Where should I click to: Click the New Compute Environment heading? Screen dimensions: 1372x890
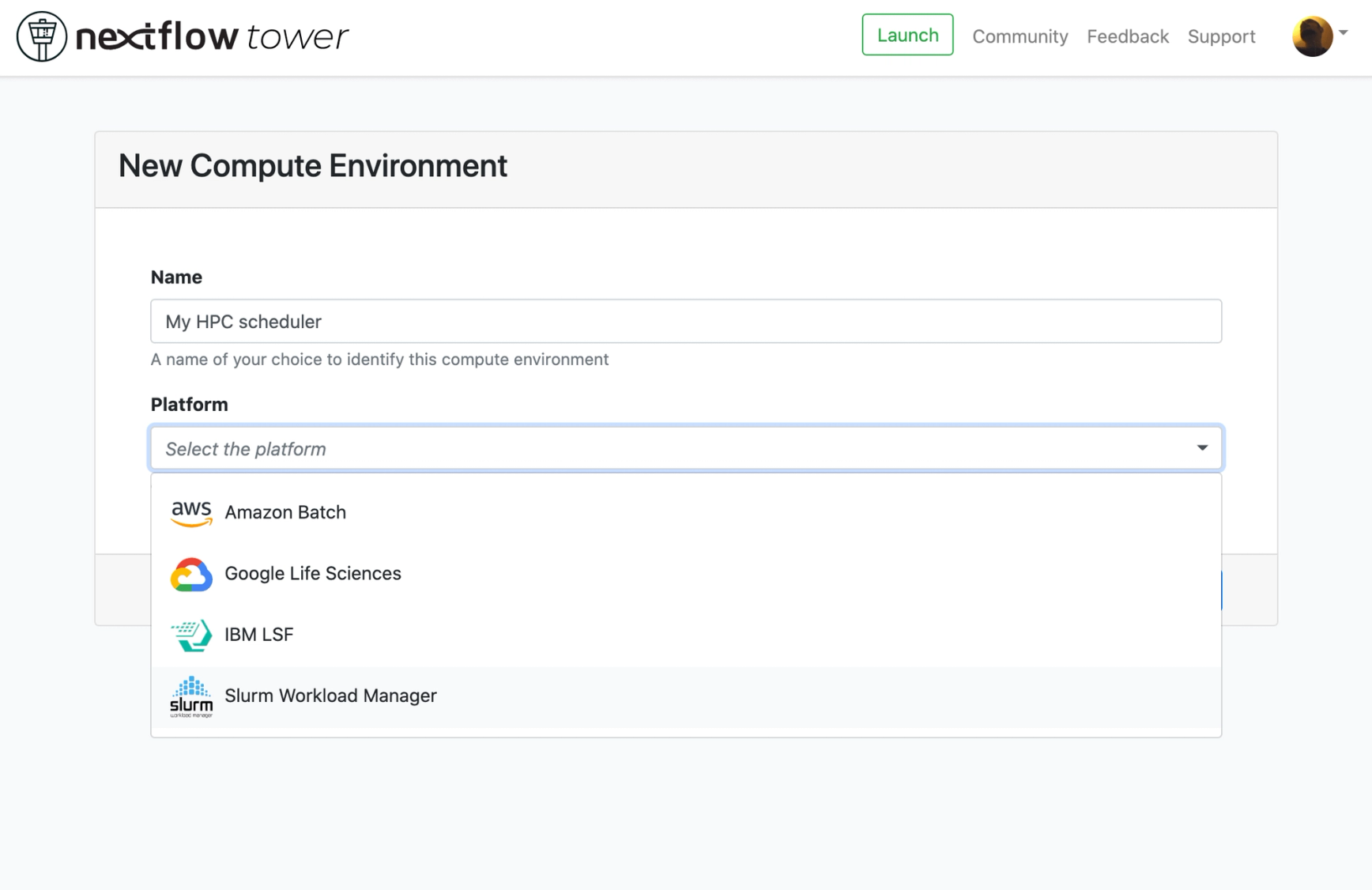[313, 166]
